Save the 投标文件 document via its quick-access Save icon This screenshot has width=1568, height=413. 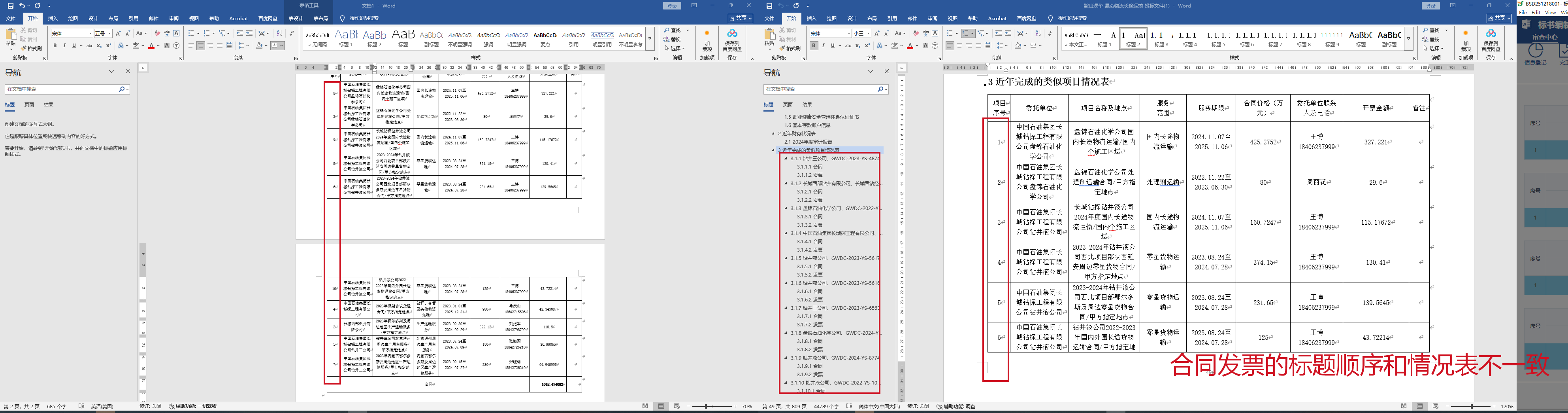click(x=769, y=6)
